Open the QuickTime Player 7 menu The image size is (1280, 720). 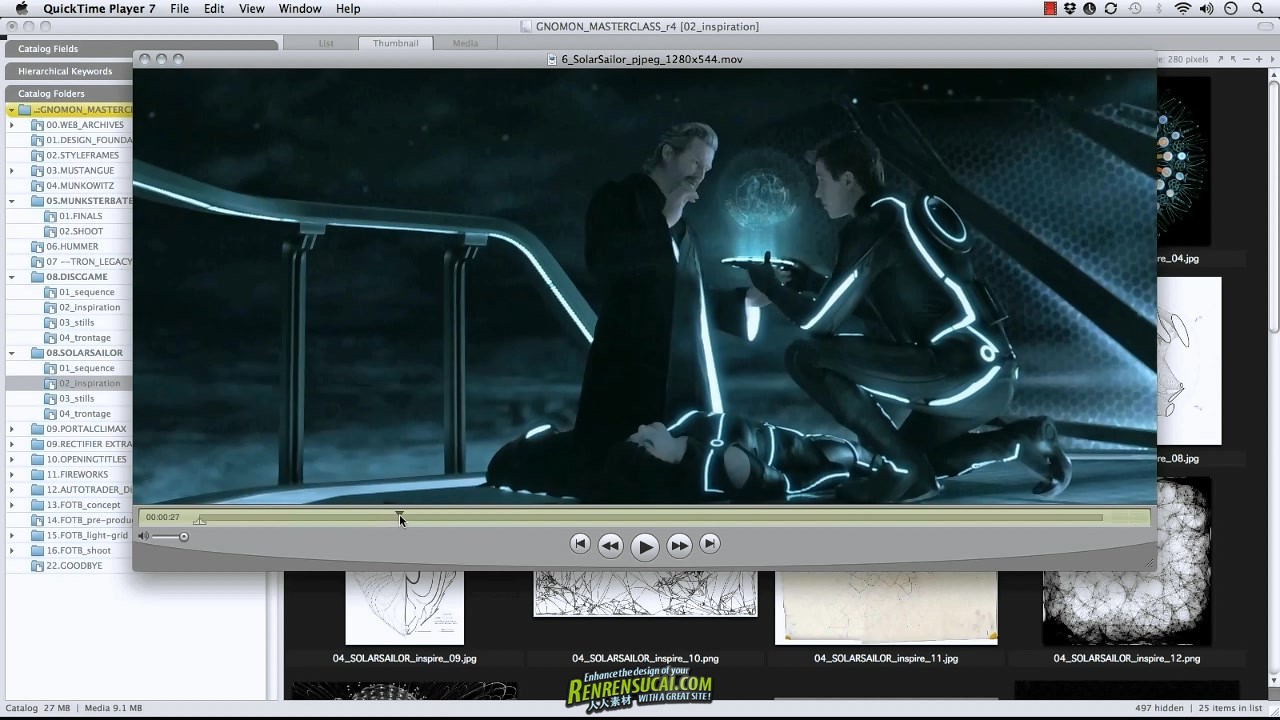99,9
